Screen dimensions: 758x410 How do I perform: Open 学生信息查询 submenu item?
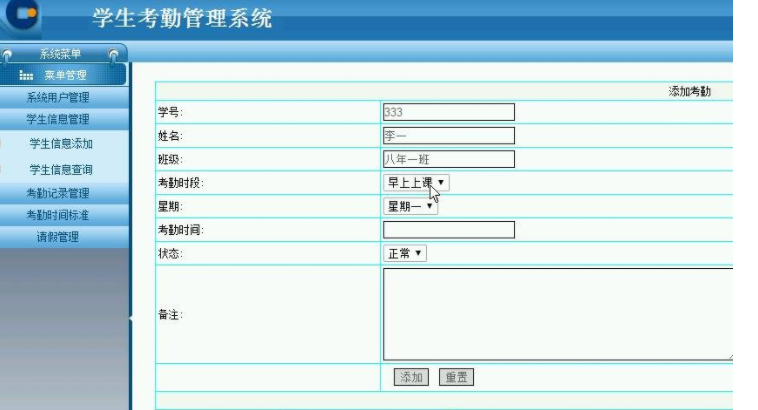coord(61,170)
